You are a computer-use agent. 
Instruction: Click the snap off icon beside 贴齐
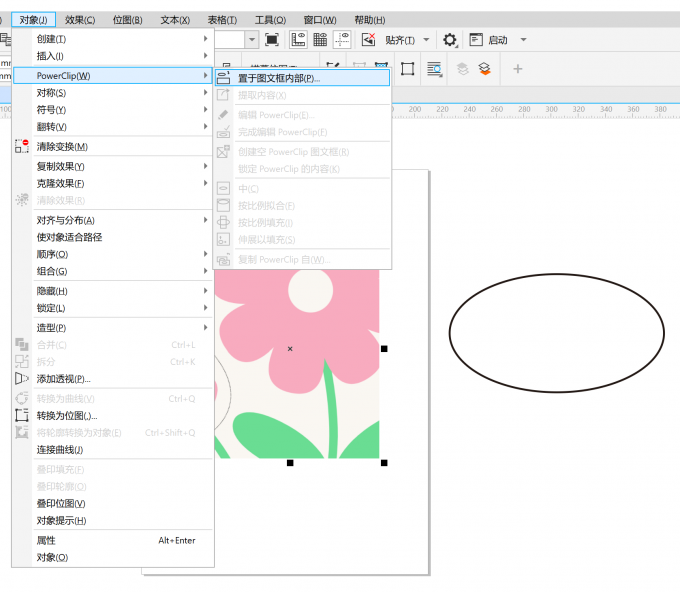(x=368, y=40)
